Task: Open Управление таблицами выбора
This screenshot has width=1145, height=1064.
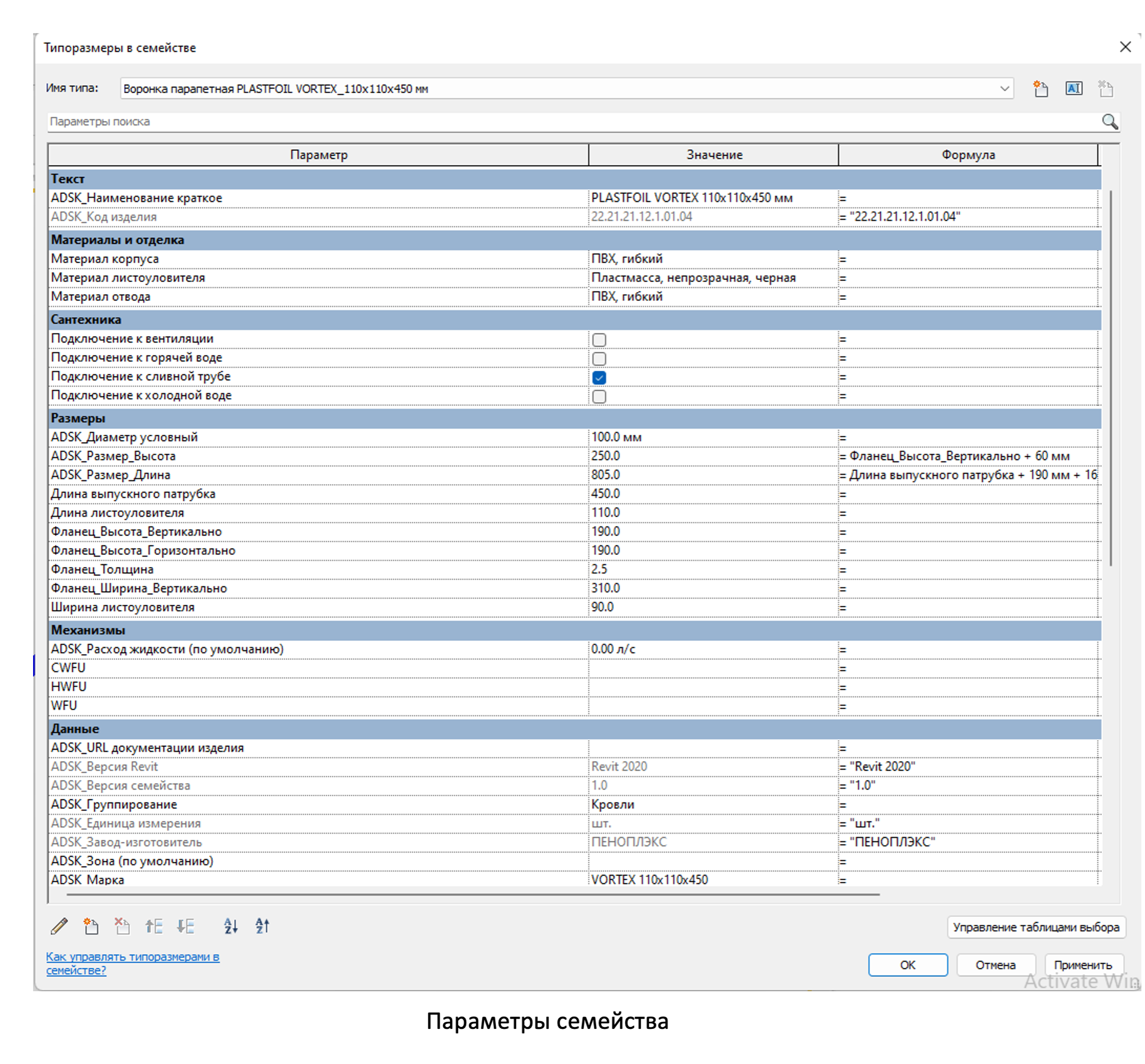Action: 1036,927
